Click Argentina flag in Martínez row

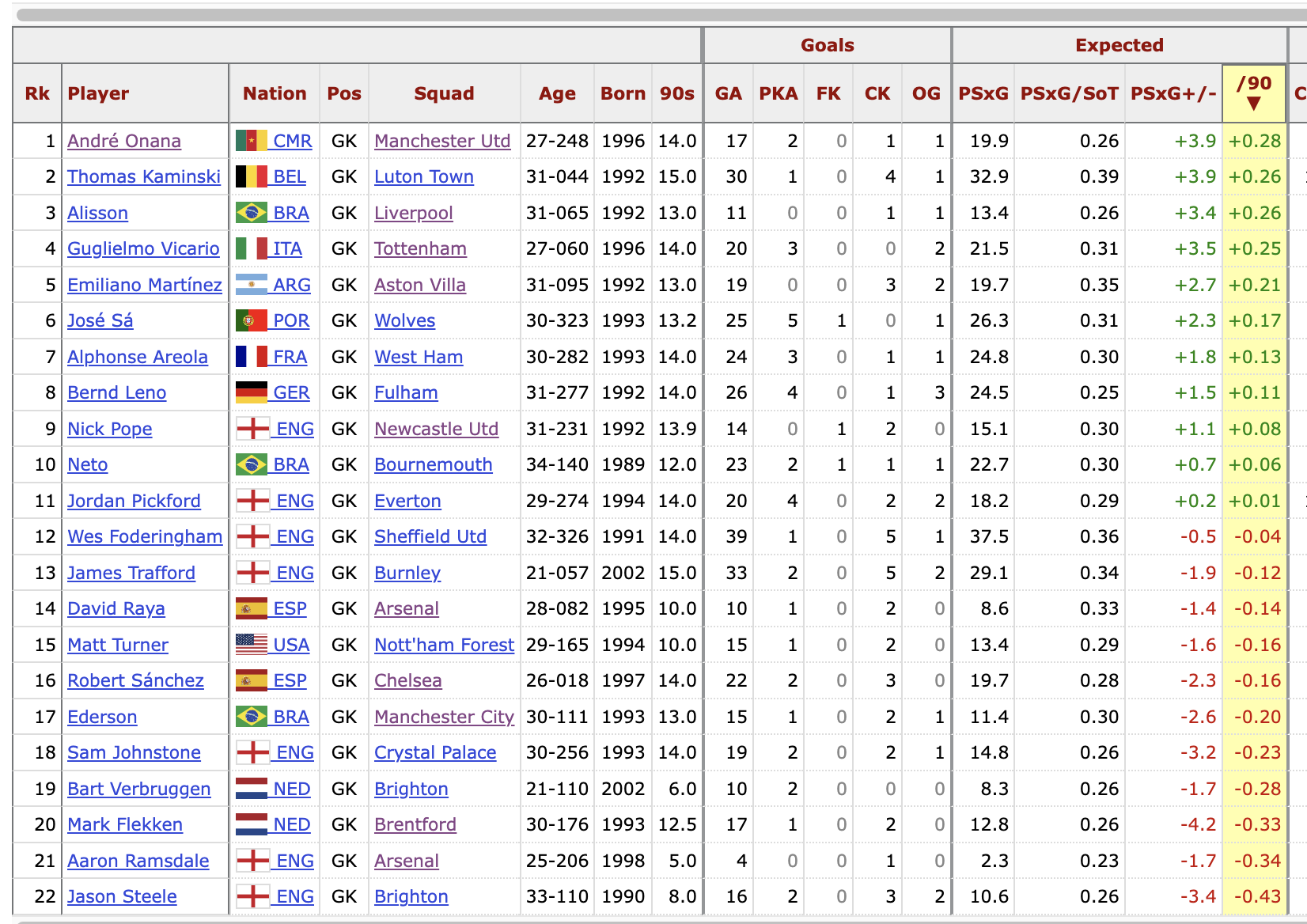pyautogui.click(x=252, y=285)
